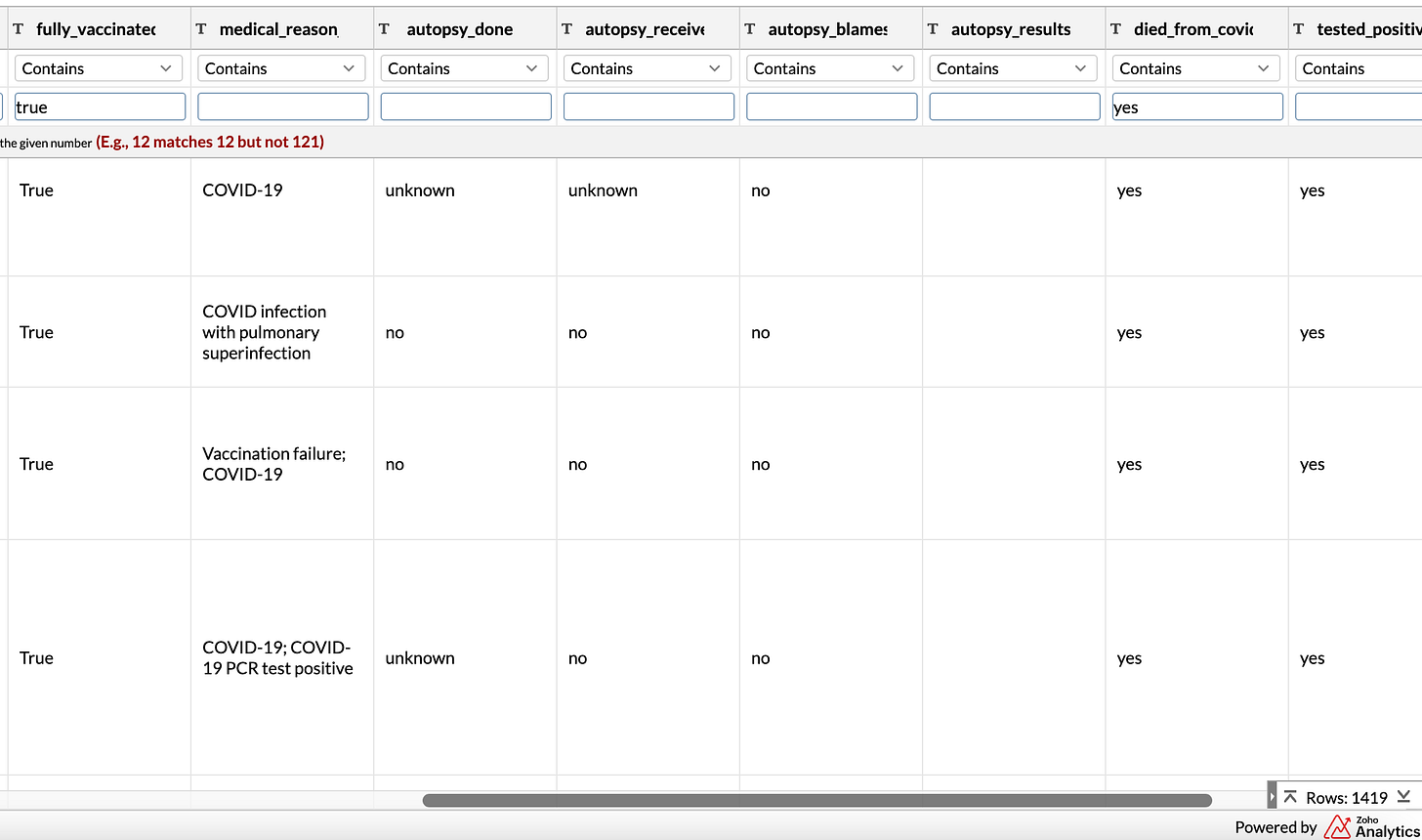Click the T icon next to medical_reason header
1422x840 pixels.
pyautogui.click(x=201, y=29)
